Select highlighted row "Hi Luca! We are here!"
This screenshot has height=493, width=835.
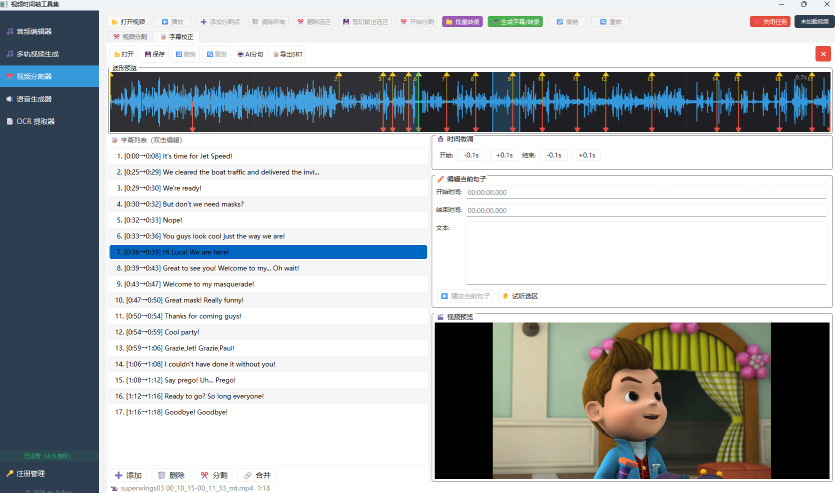(268, 252)
